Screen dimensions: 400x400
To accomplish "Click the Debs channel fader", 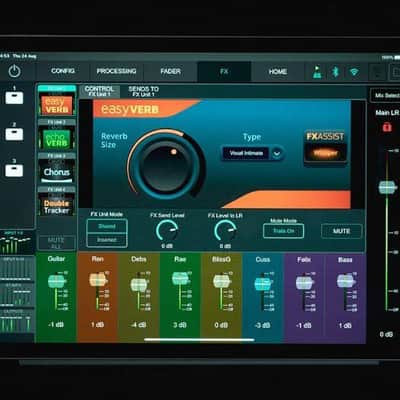I will (139, 285).
